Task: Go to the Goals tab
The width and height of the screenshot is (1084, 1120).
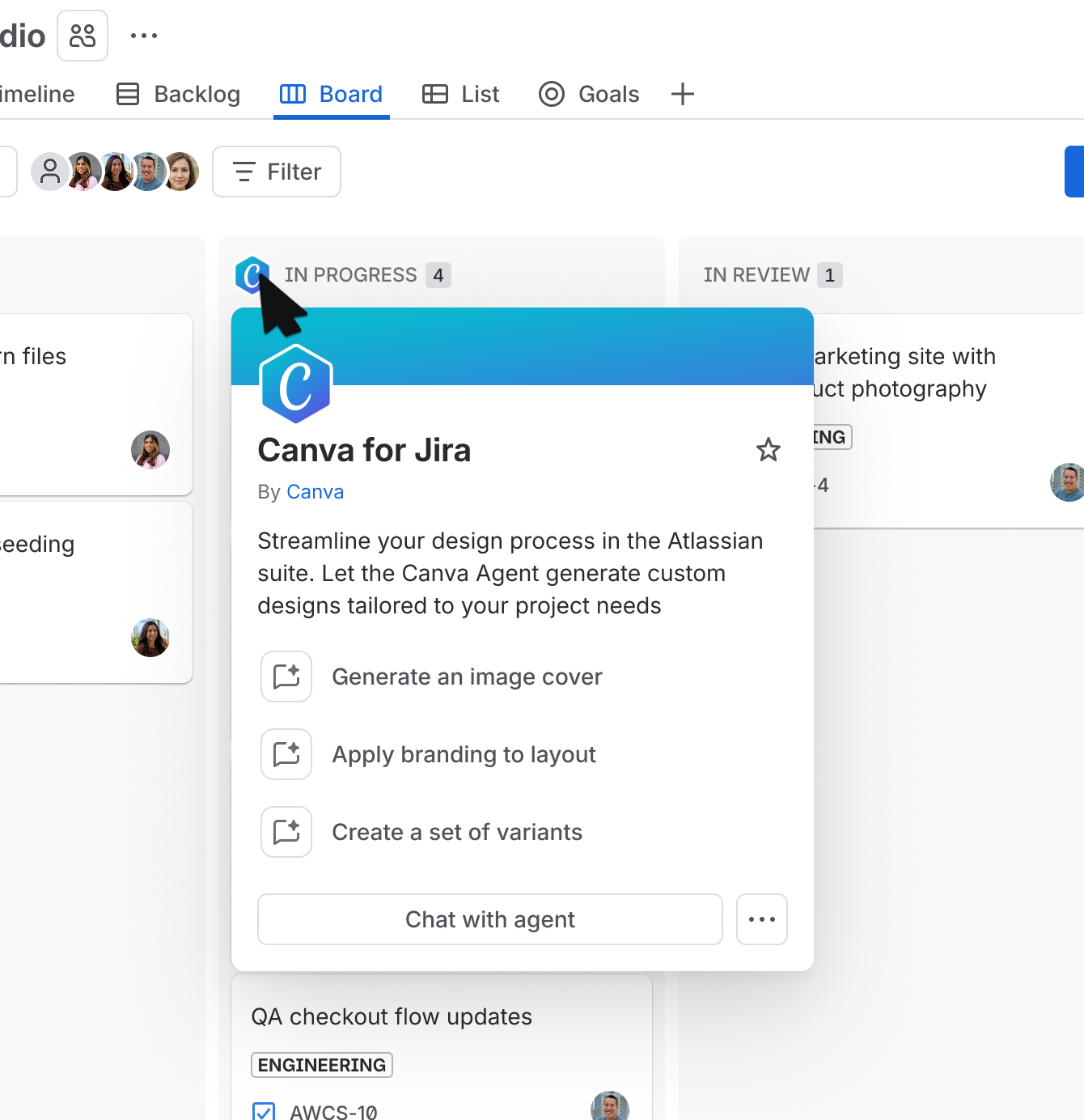Action: click(x=589, y=94)
